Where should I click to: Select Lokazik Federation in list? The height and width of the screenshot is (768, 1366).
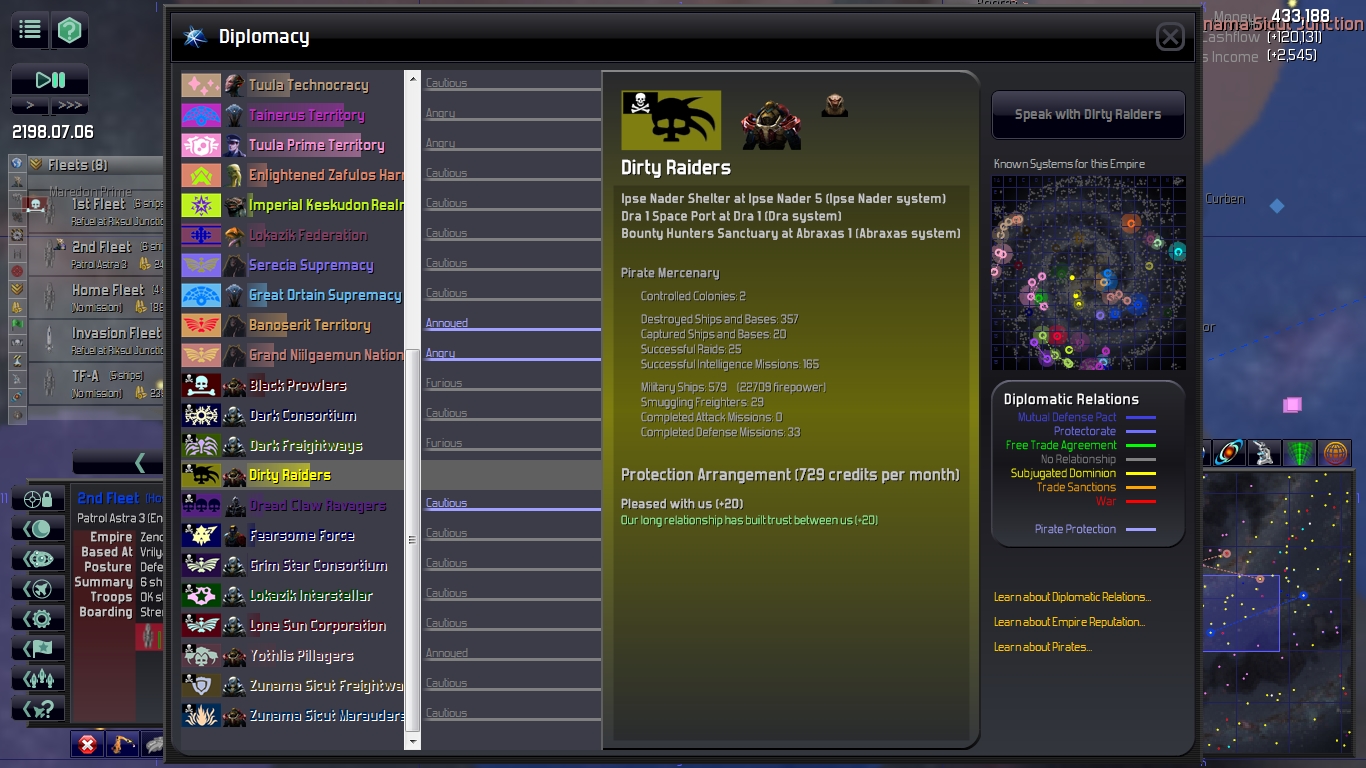coord(292,235)
